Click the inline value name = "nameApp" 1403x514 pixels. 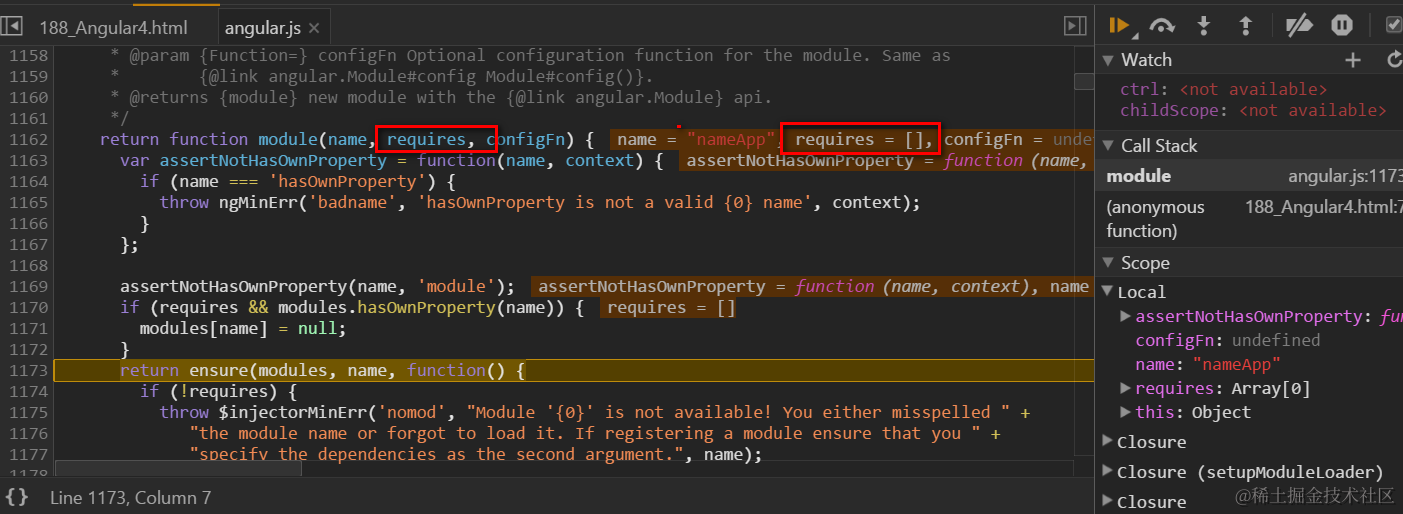[696, 139]
